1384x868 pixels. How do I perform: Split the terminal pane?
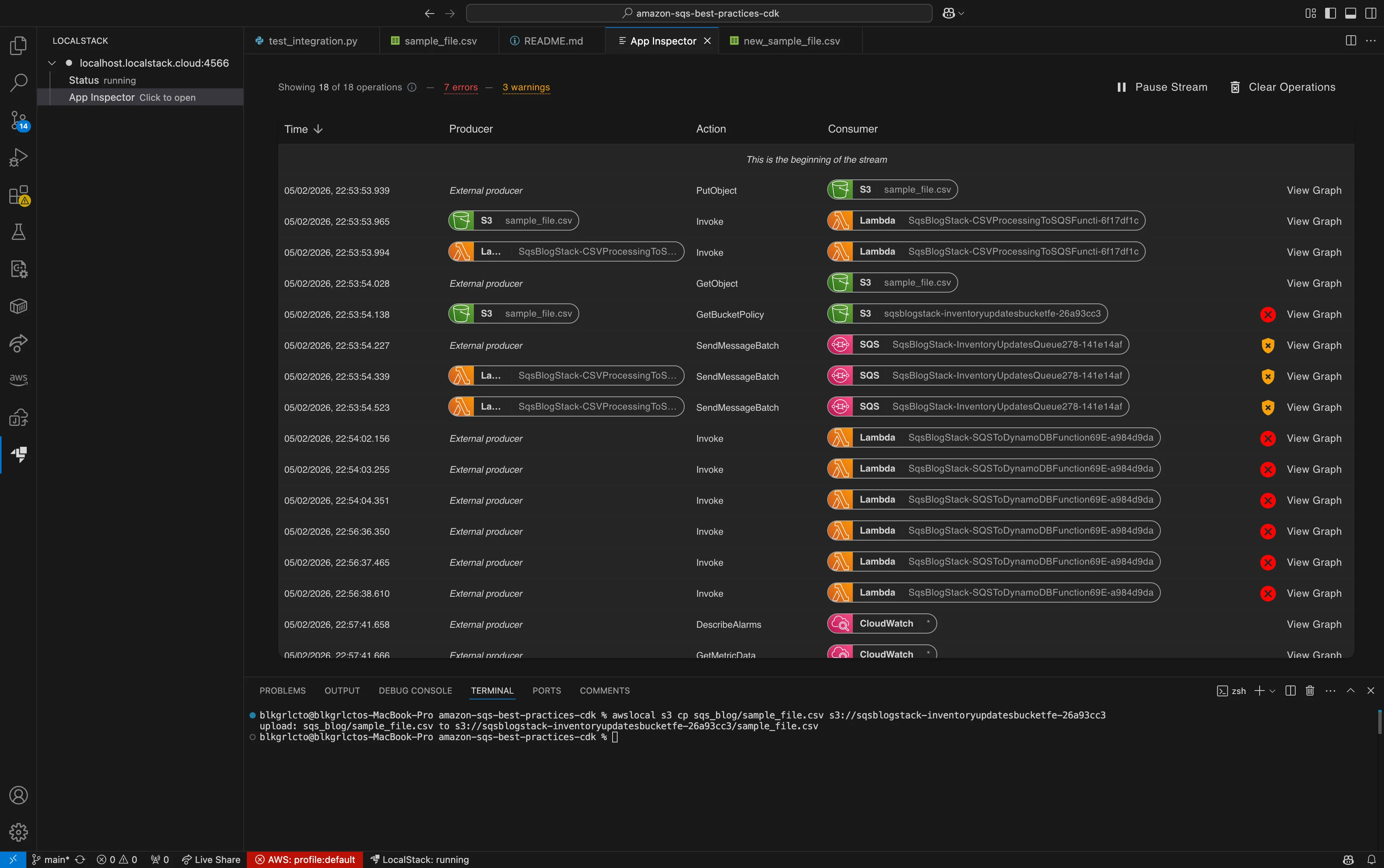pyautogui.click(x=1291, y=691)
